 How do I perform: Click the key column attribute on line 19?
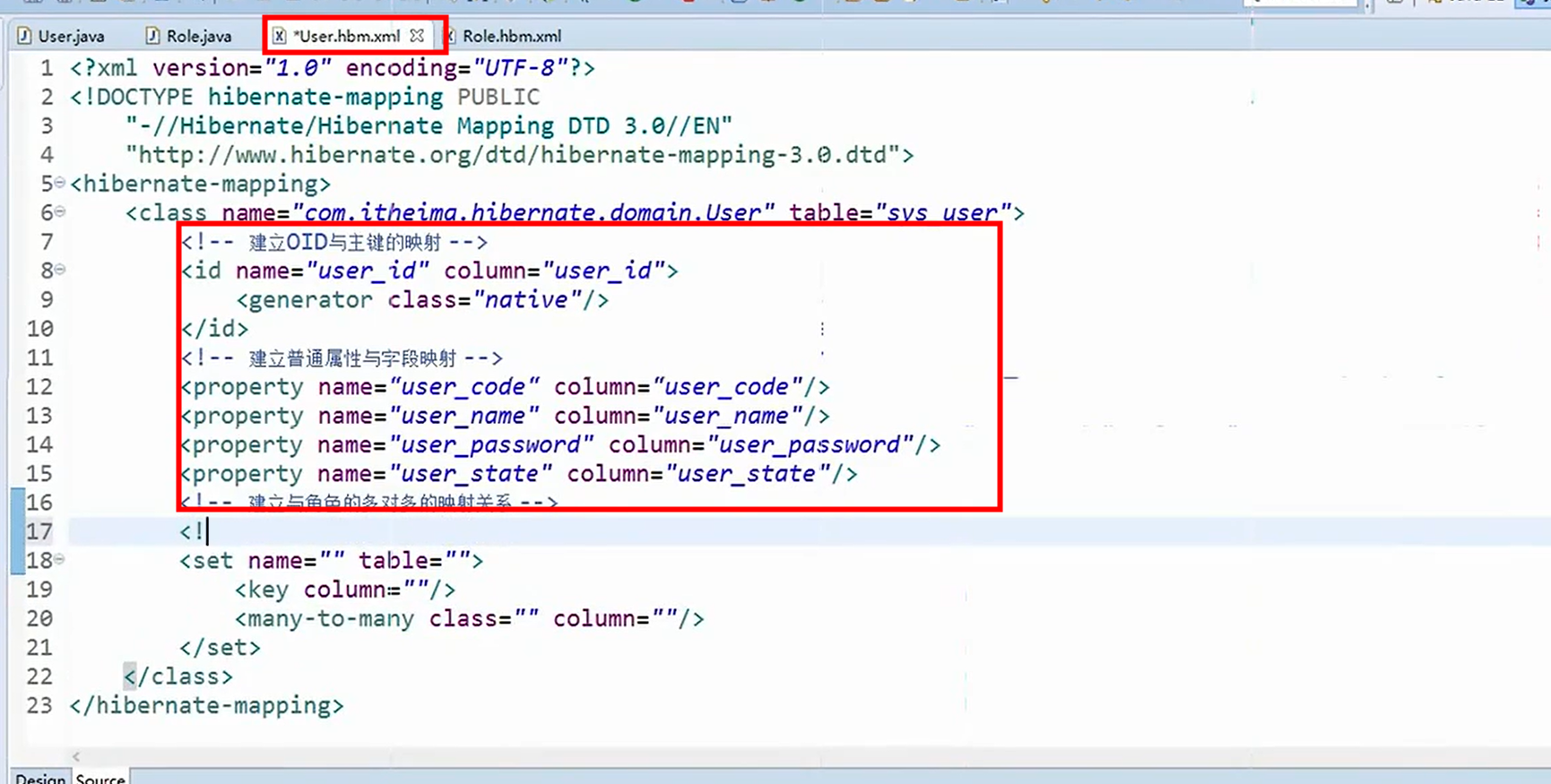click(x=366, y=590)
